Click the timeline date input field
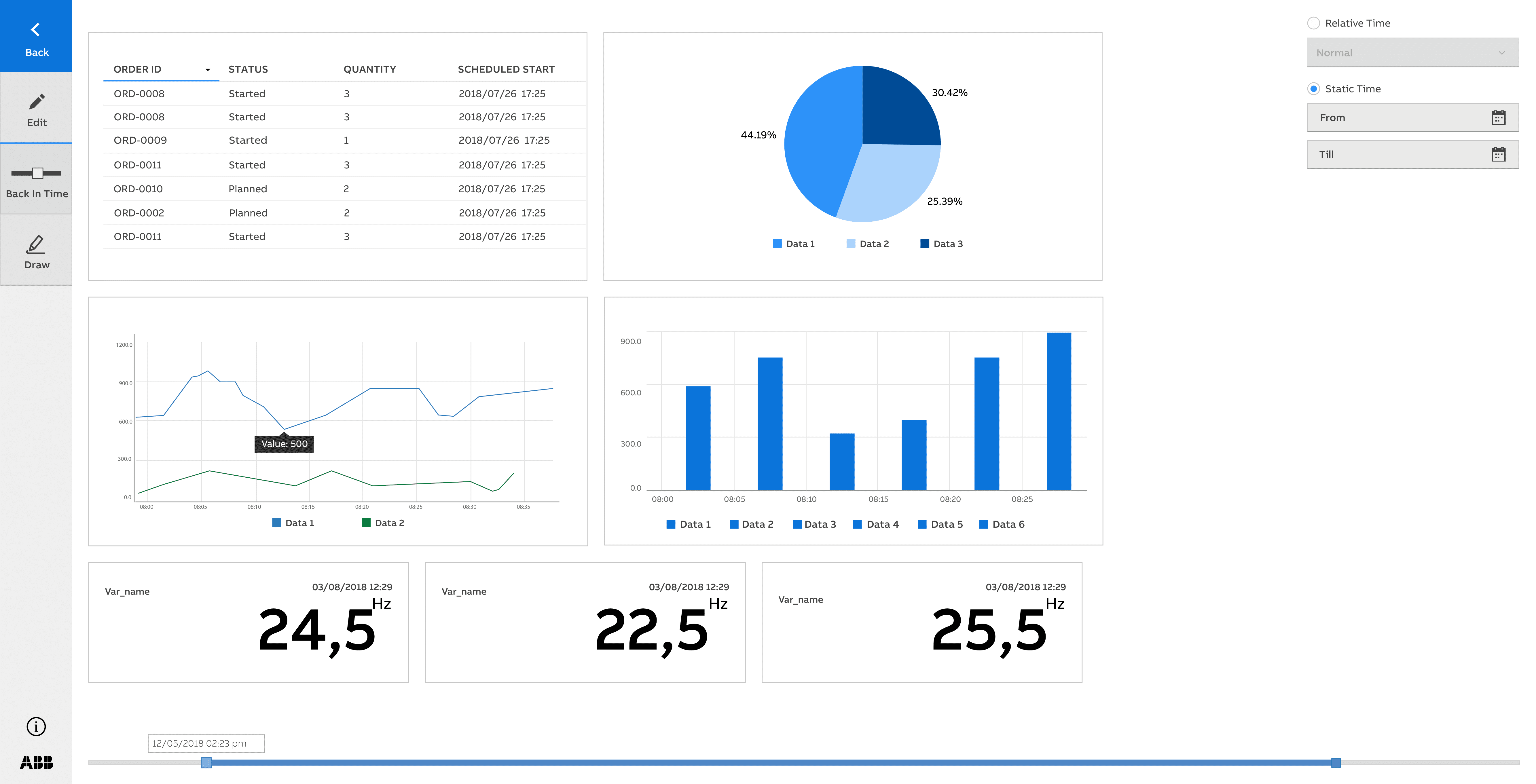Viewport: 1536px width, 784px height. click(x=206, y=743)
